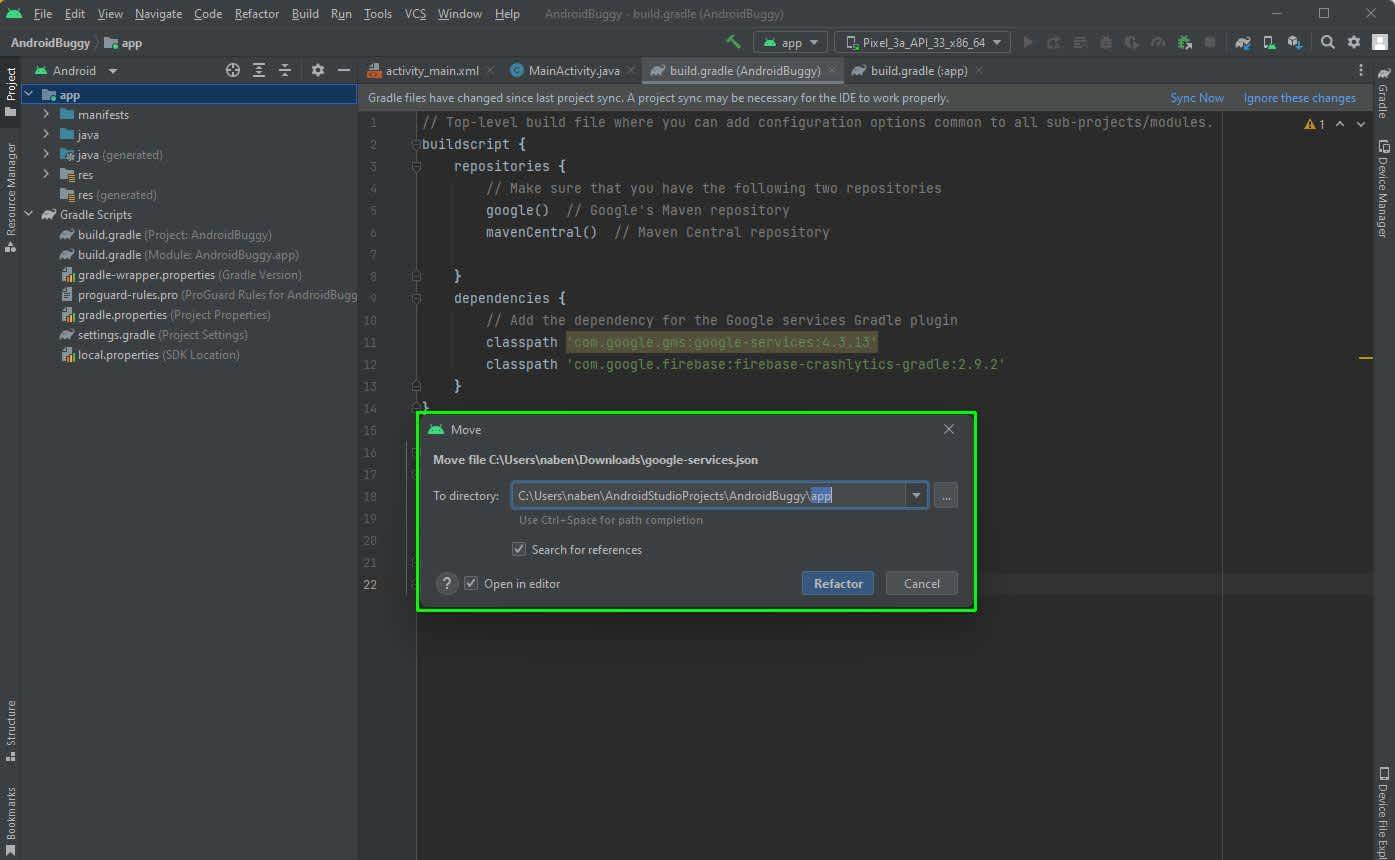This screenshot has height=860, width=1395.
Task: Collapse the Gradle Scripts node
Action: pyautogui.click(x=28, y=214)
